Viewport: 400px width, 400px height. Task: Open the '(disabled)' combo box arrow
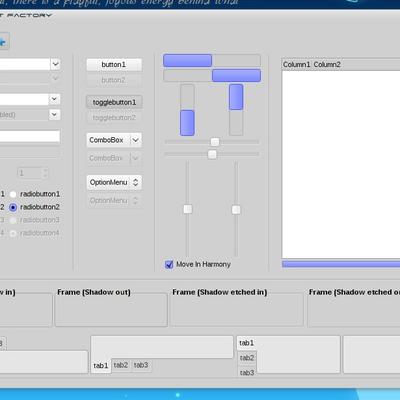54,115
